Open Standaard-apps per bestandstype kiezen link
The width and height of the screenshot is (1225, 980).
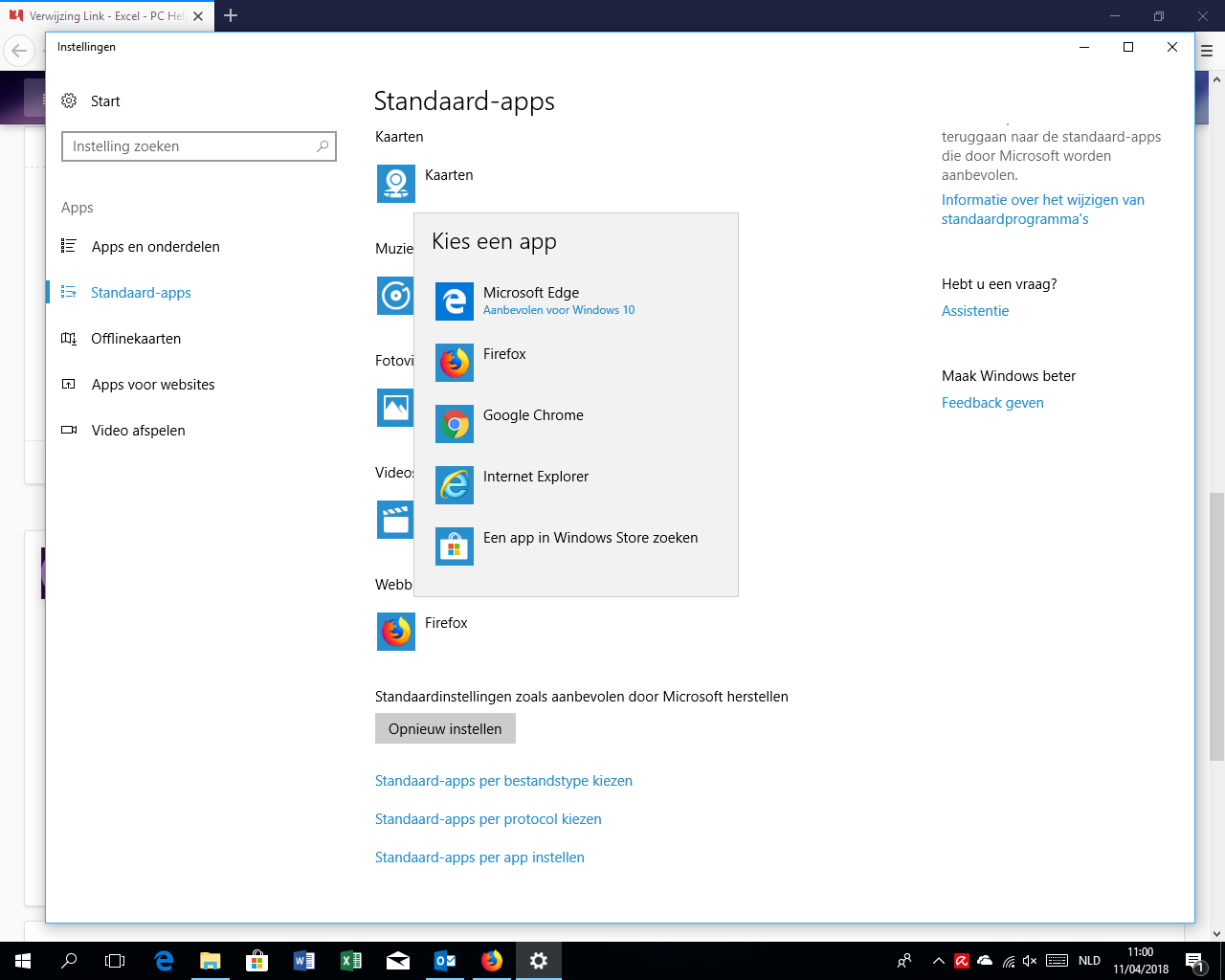[503, 781]
